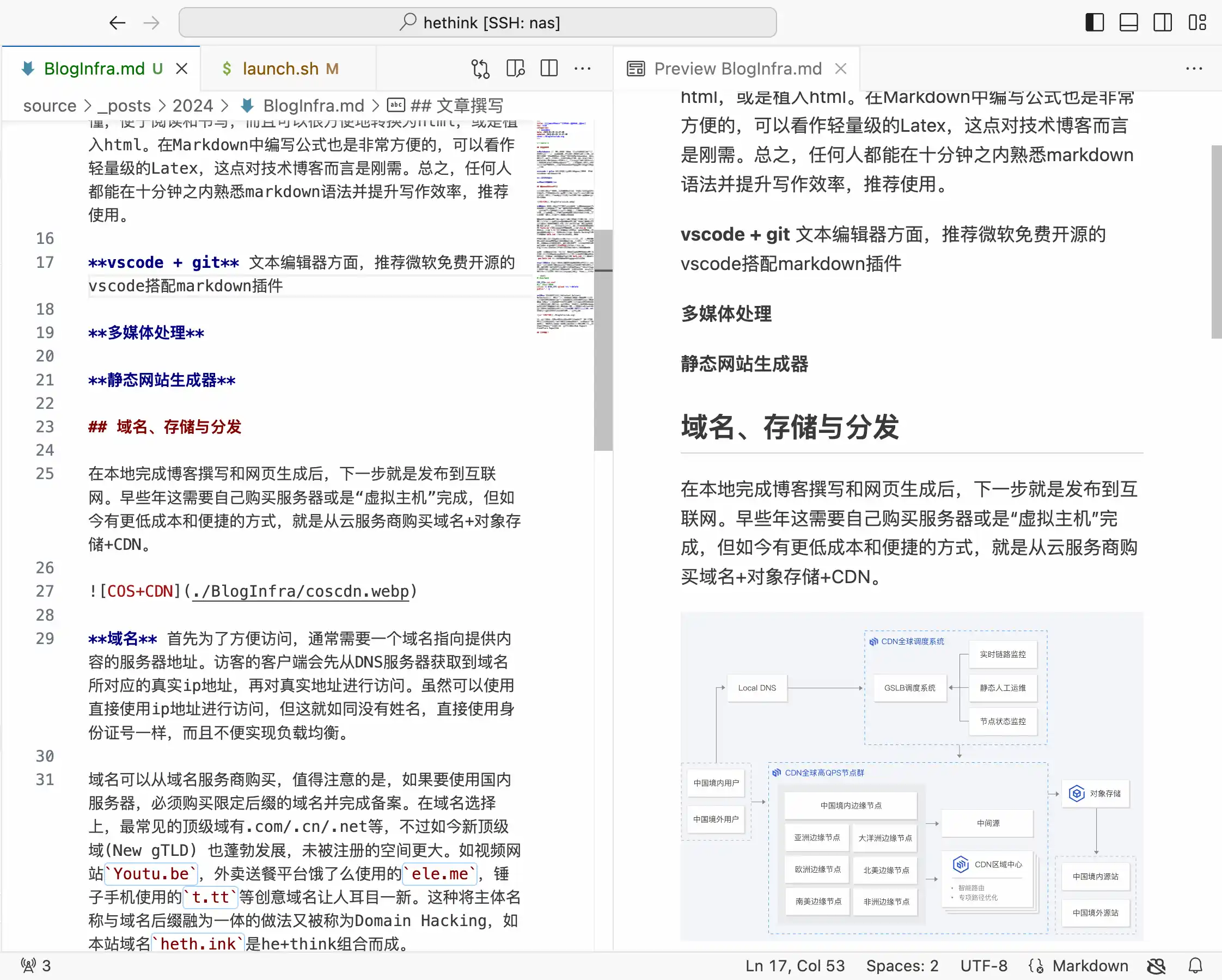Click the BlogInfra.md breadcrumb segment
The height and width of the screenshot is (980, 1222).
click(x=303, y=106)
